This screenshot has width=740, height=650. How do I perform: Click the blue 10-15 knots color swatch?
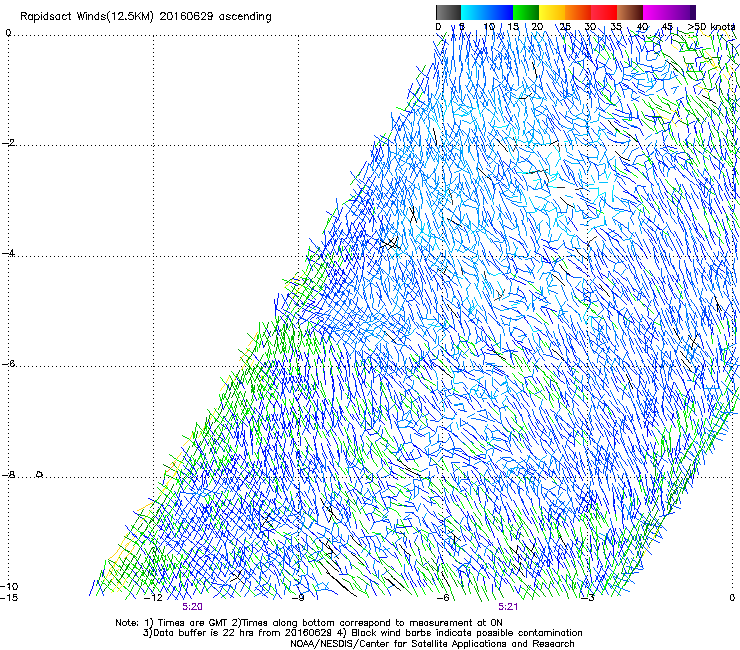[500, 12]
